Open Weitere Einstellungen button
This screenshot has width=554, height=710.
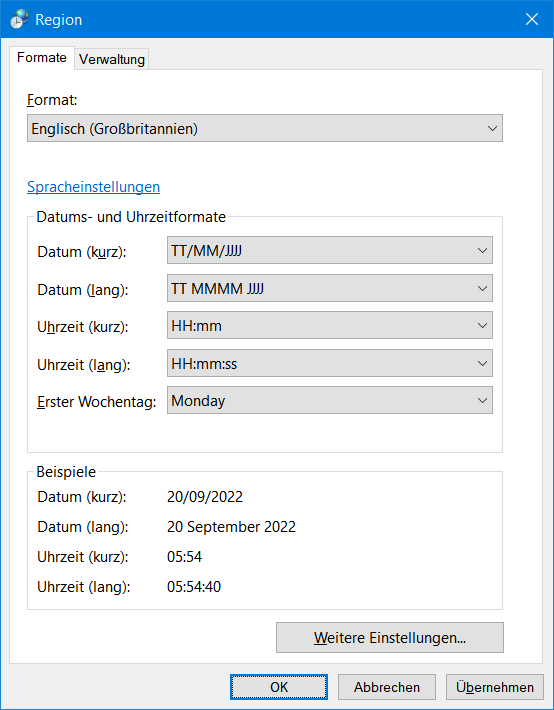390,638
